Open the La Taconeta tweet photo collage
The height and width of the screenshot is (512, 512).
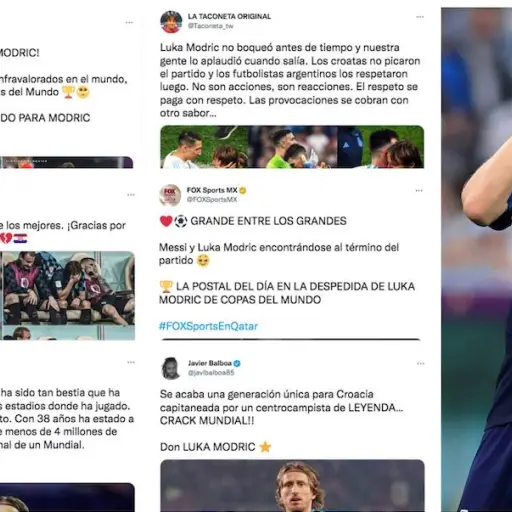tap(292, 147)
